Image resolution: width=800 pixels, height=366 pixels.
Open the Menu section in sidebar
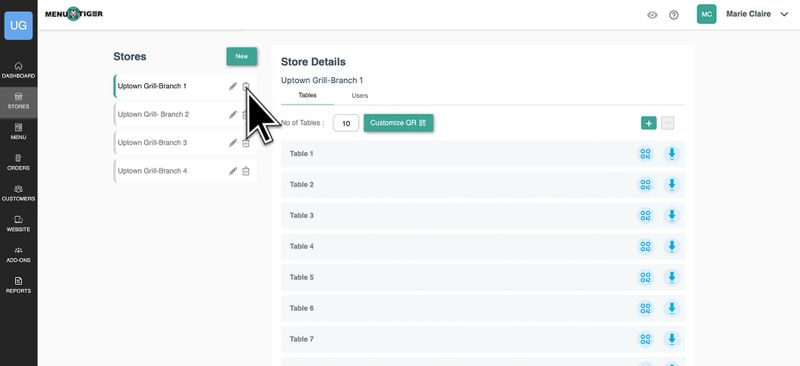pyautogui.click(x=18, y=131)
